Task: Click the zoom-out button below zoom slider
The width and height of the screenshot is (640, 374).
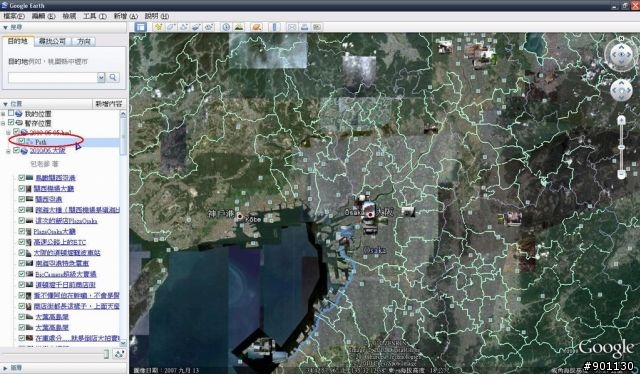Action: click(x=621, y=174)
